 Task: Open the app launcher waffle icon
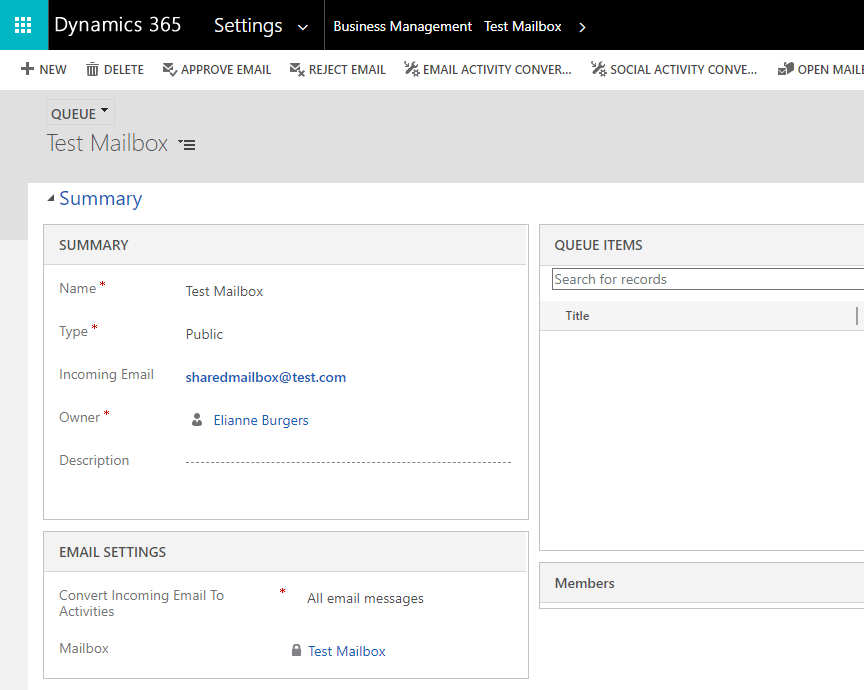click(x=23, y=25)
